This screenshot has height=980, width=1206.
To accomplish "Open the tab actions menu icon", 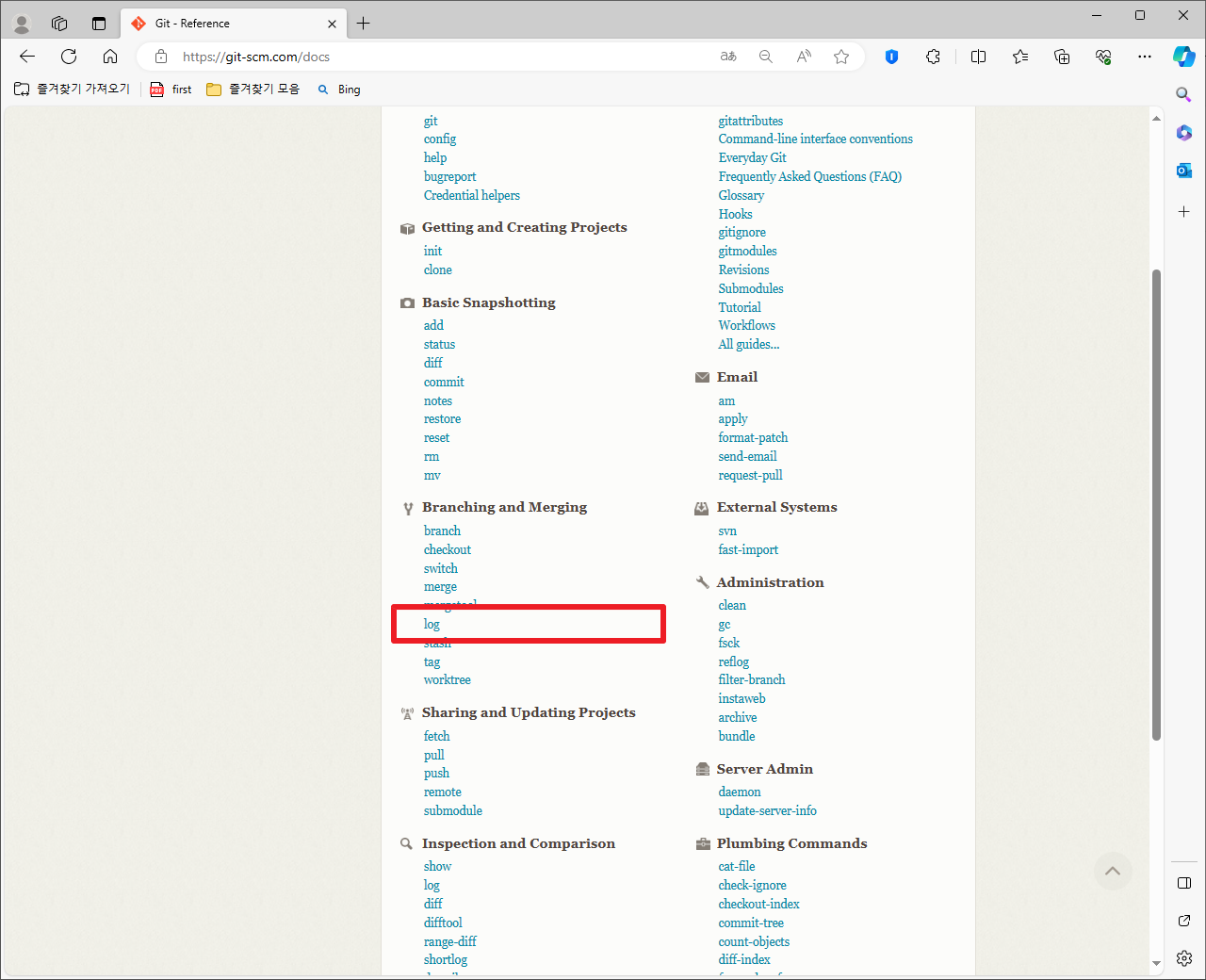I will pos(99,24).
